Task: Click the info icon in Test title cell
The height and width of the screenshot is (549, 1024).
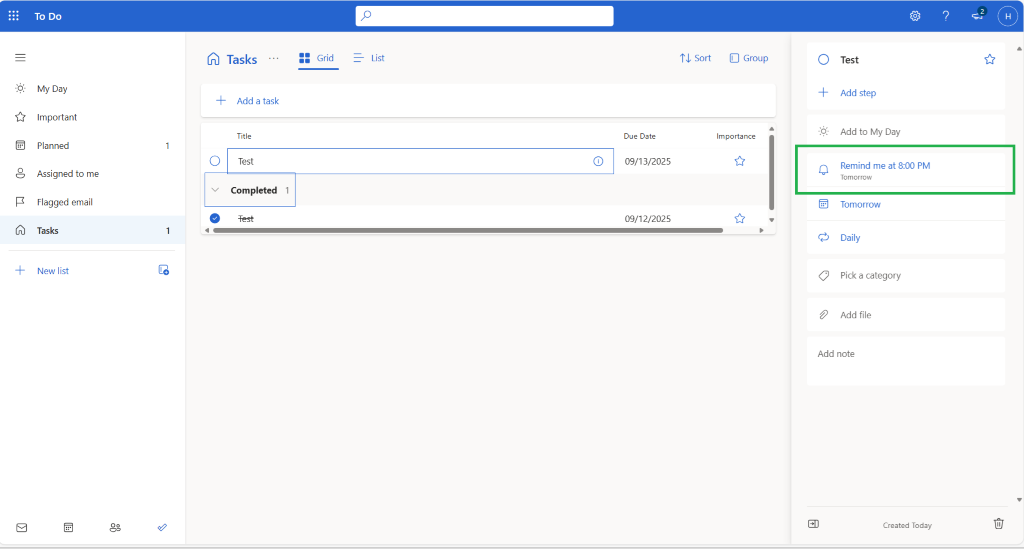Action: click(598, 161)
